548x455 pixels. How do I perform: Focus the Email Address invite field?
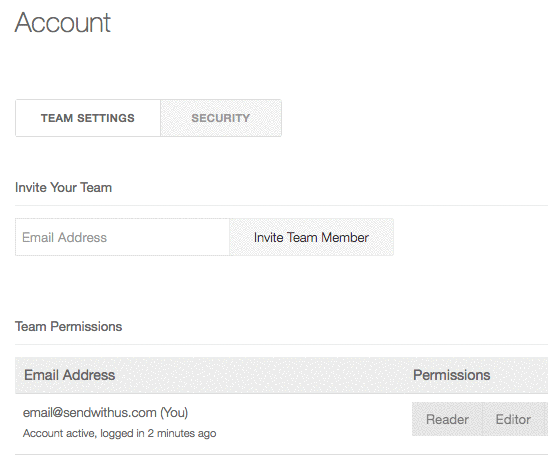(x=122, y=237)
